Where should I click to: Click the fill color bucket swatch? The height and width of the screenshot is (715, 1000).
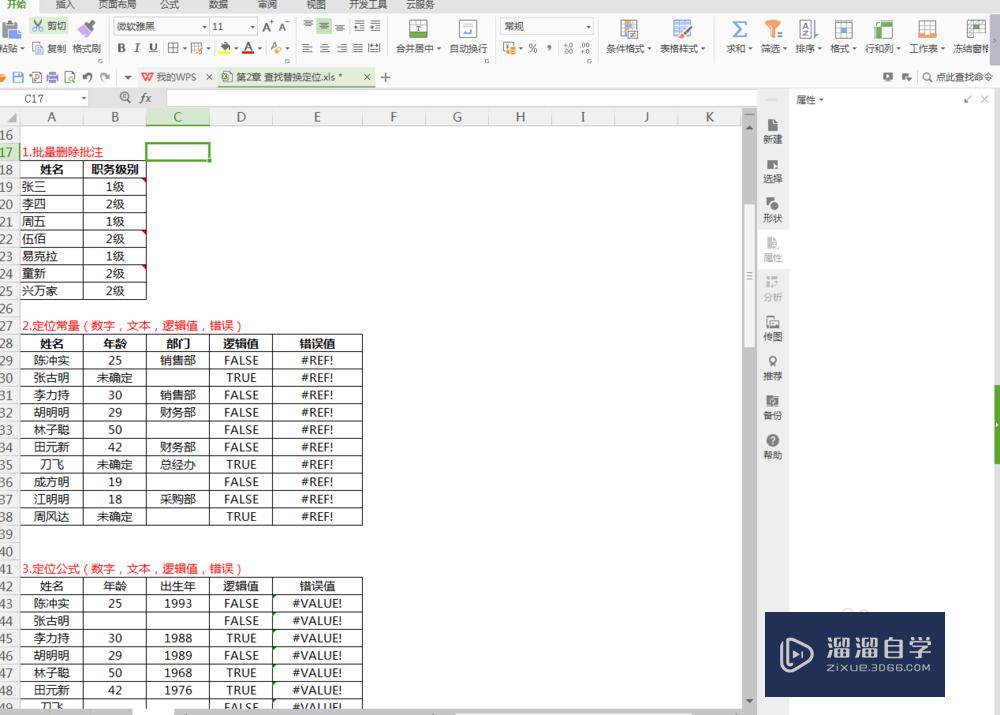tap(224, 48)
